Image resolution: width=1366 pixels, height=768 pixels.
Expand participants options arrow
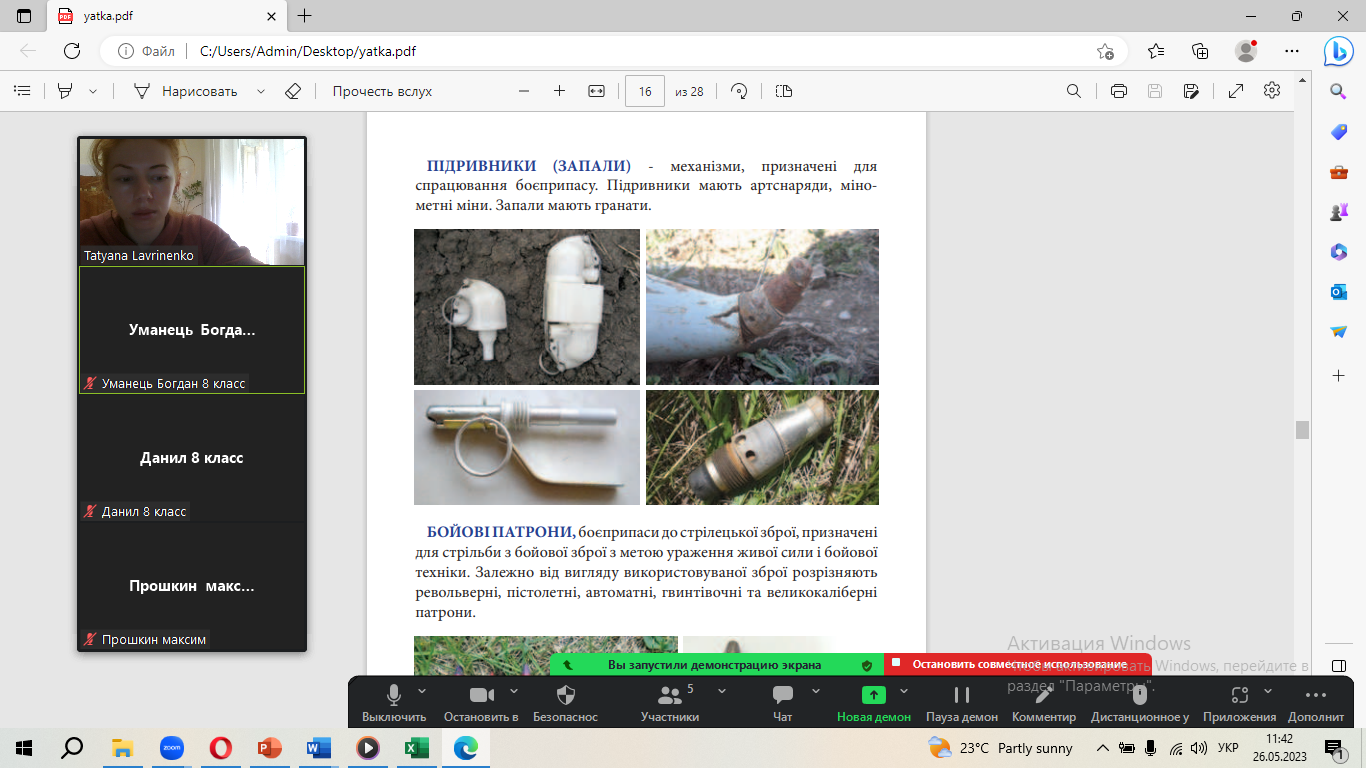(722, 690)
